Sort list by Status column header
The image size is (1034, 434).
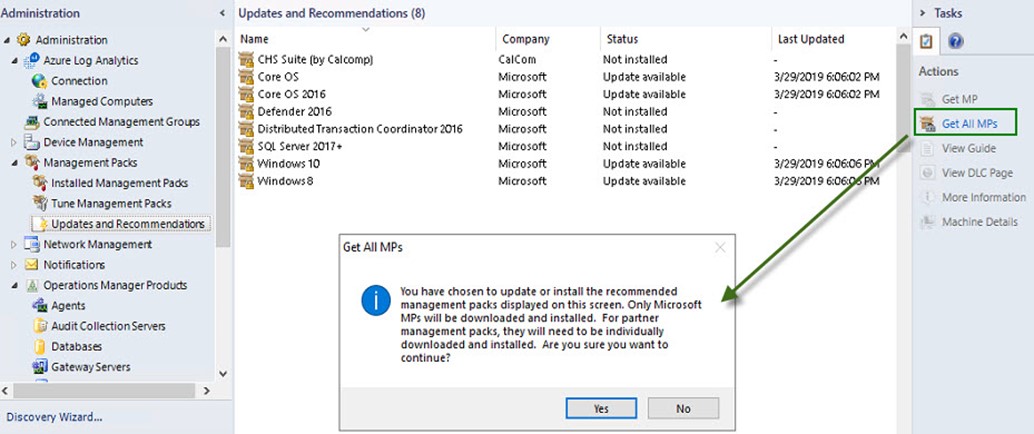click(x=621, y=39)
